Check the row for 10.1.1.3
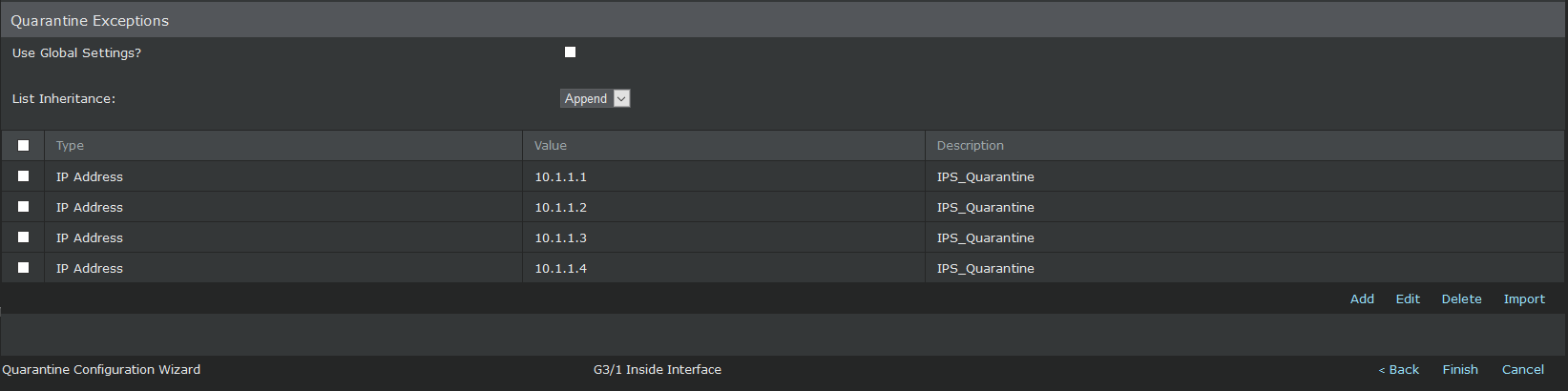 point(23,237)
